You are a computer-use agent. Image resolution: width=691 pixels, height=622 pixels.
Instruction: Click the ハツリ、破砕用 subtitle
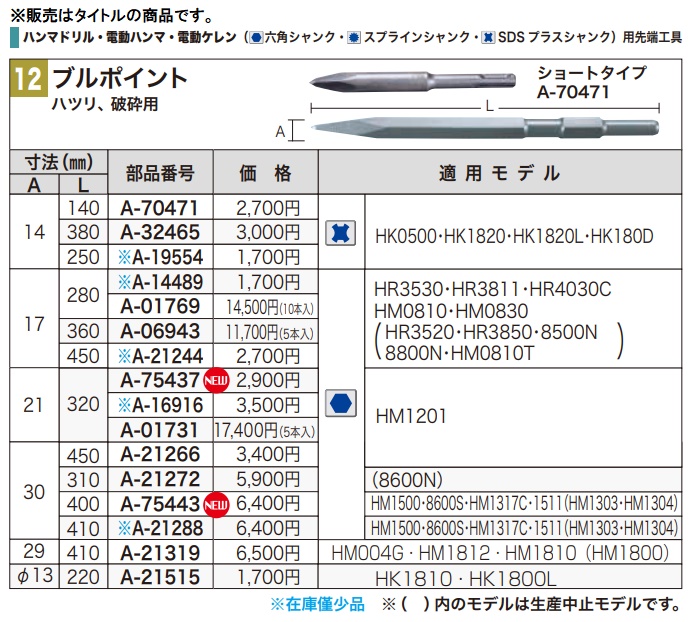click(x=105, y=104)
